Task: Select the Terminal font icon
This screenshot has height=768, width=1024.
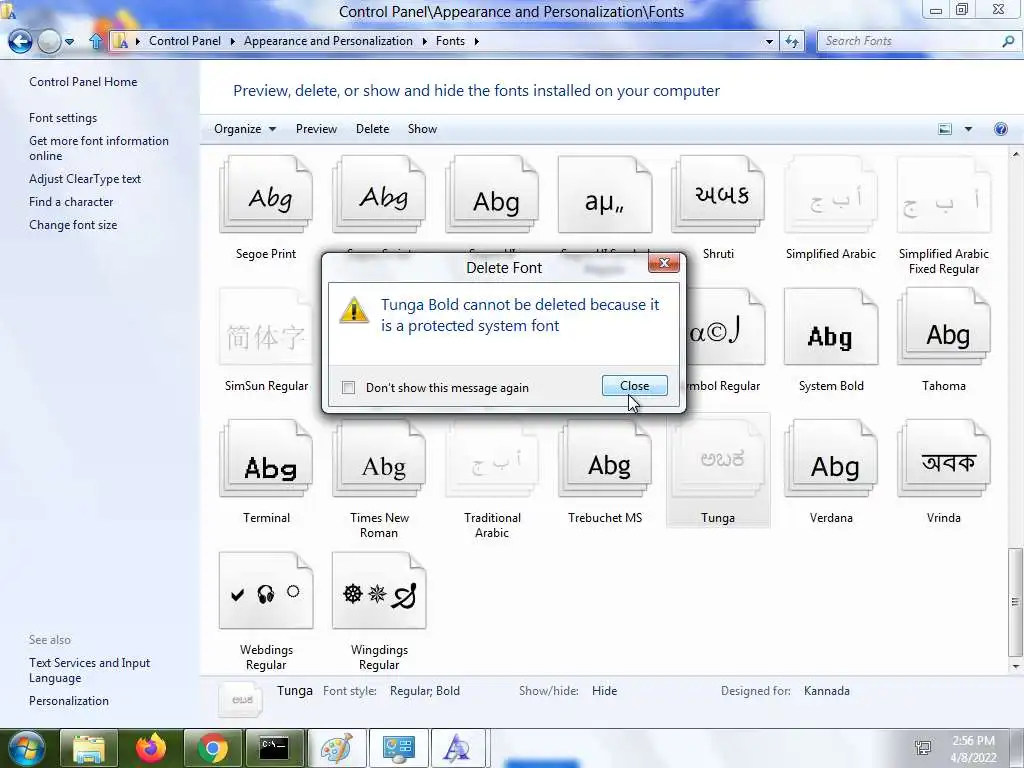Action: click(x=266, y=458)
